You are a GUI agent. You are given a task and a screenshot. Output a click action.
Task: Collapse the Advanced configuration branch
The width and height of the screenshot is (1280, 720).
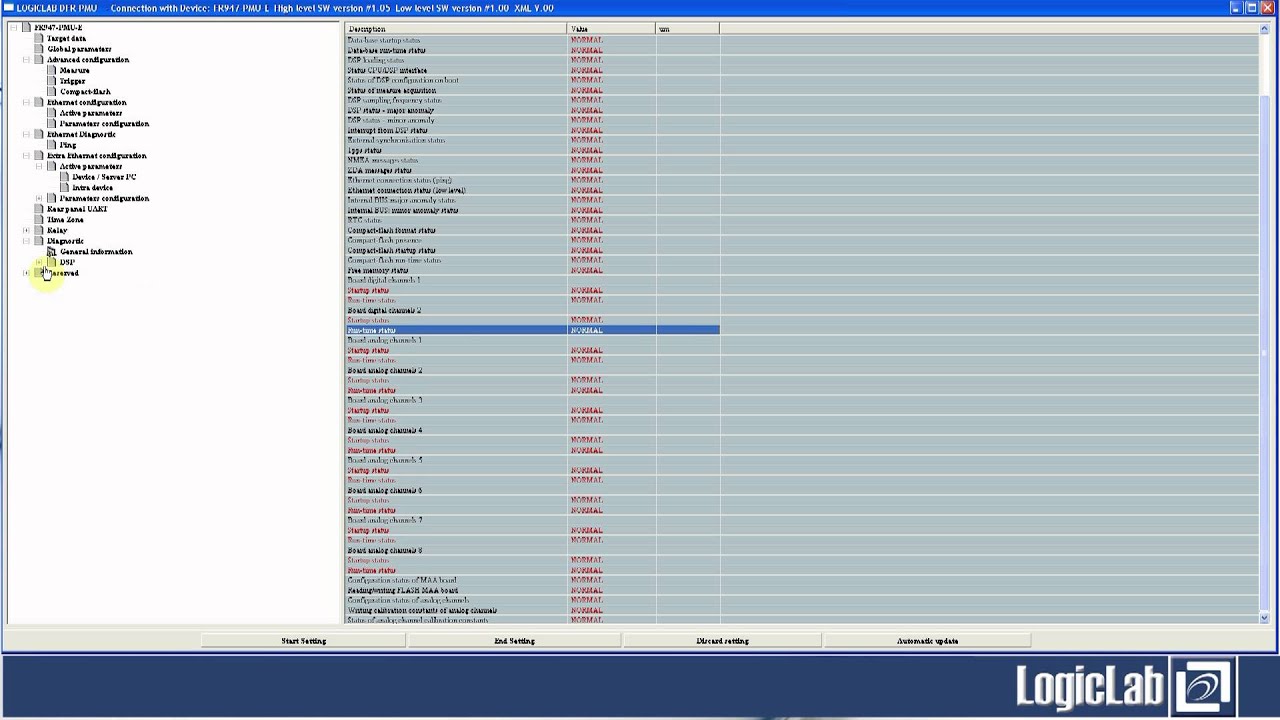coord(26,60)
